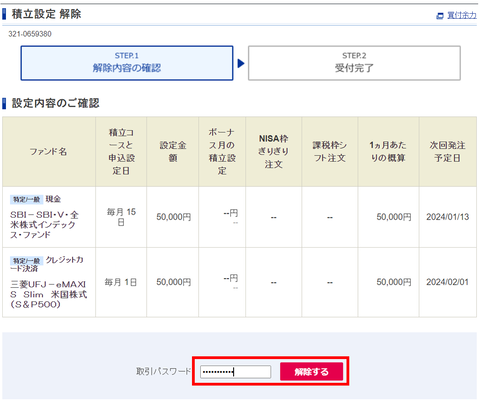The width and height of the screenshot is (480, 402).
Task: Click the 次回発注予定日 column header
Action: [448, 152]
